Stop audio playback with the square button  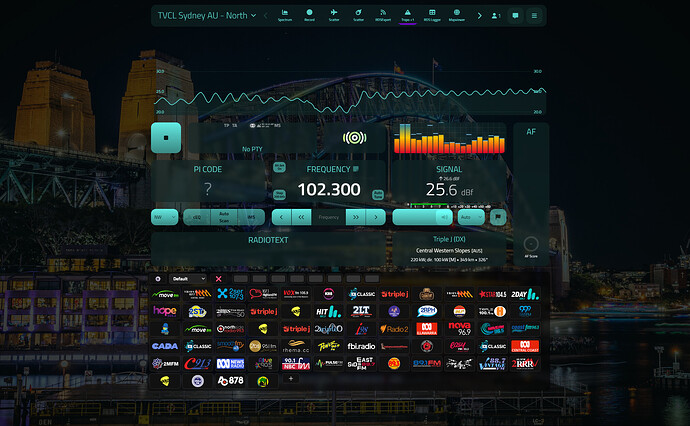click(x=166, y=138)
